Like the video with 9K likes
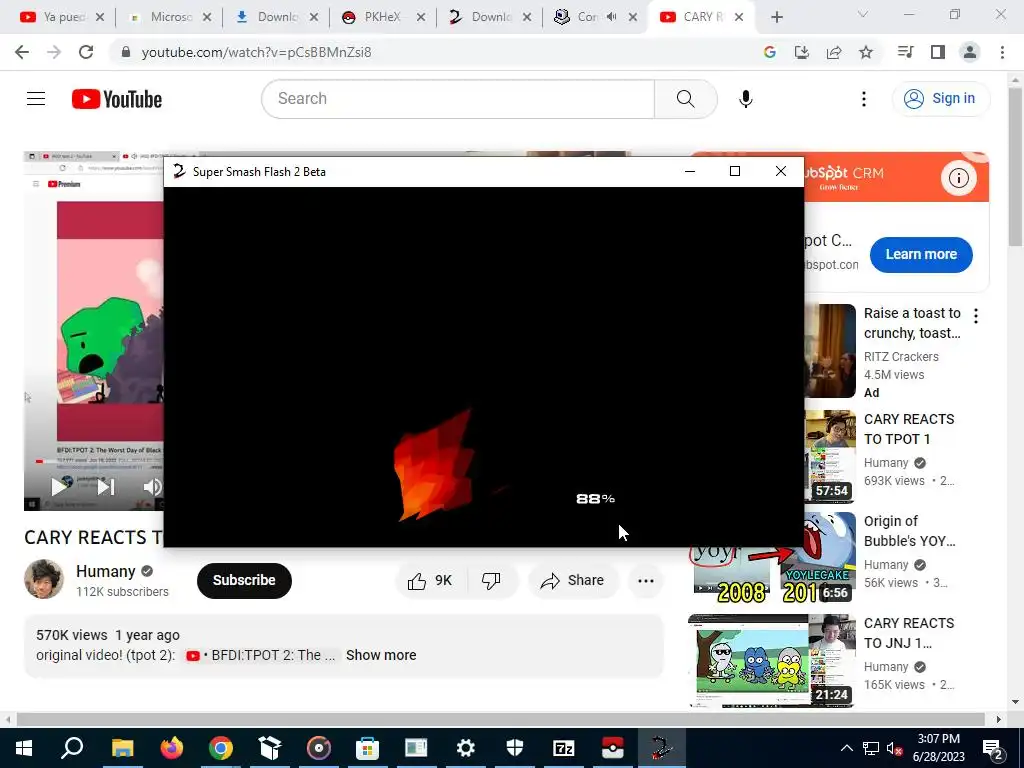 pos(430,581)
